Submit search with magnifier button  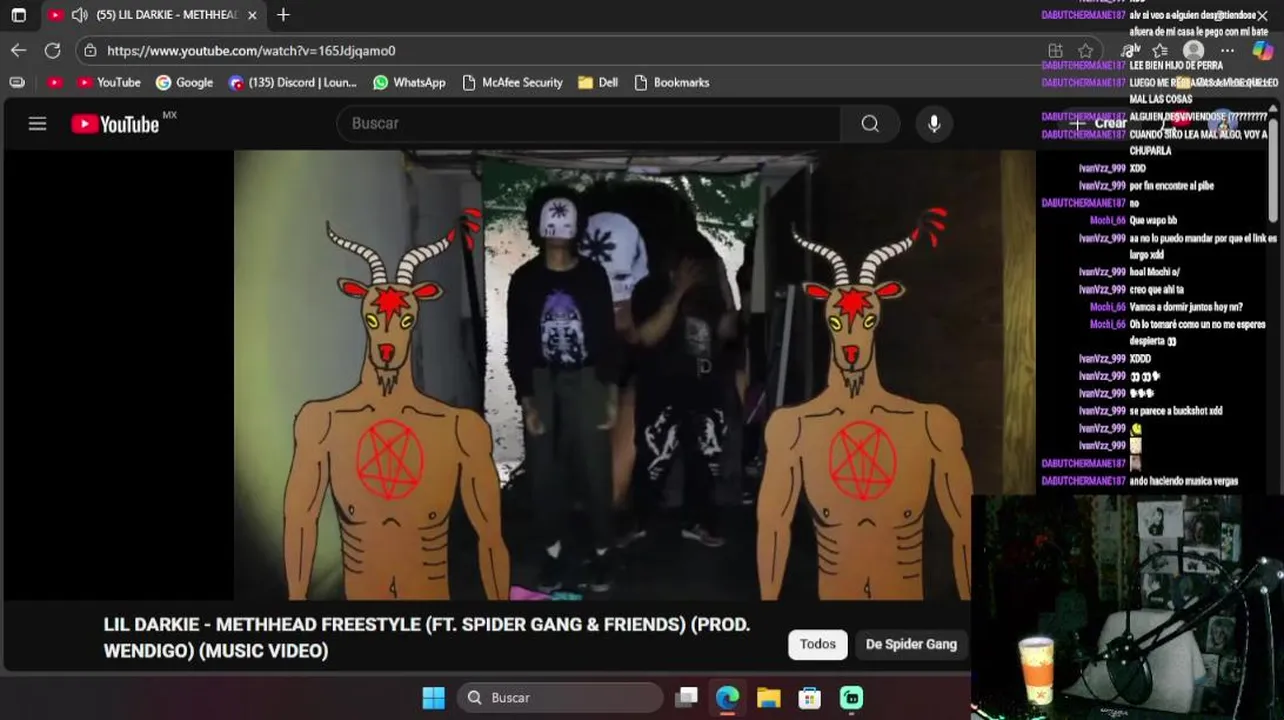click(x=870, y=123)
